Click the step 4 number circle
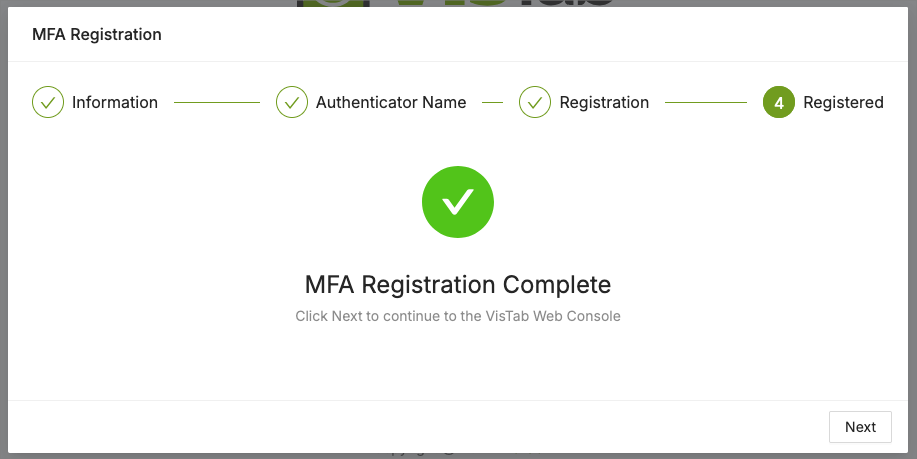This screenshot has height=459, width=917. coord(779,102)
